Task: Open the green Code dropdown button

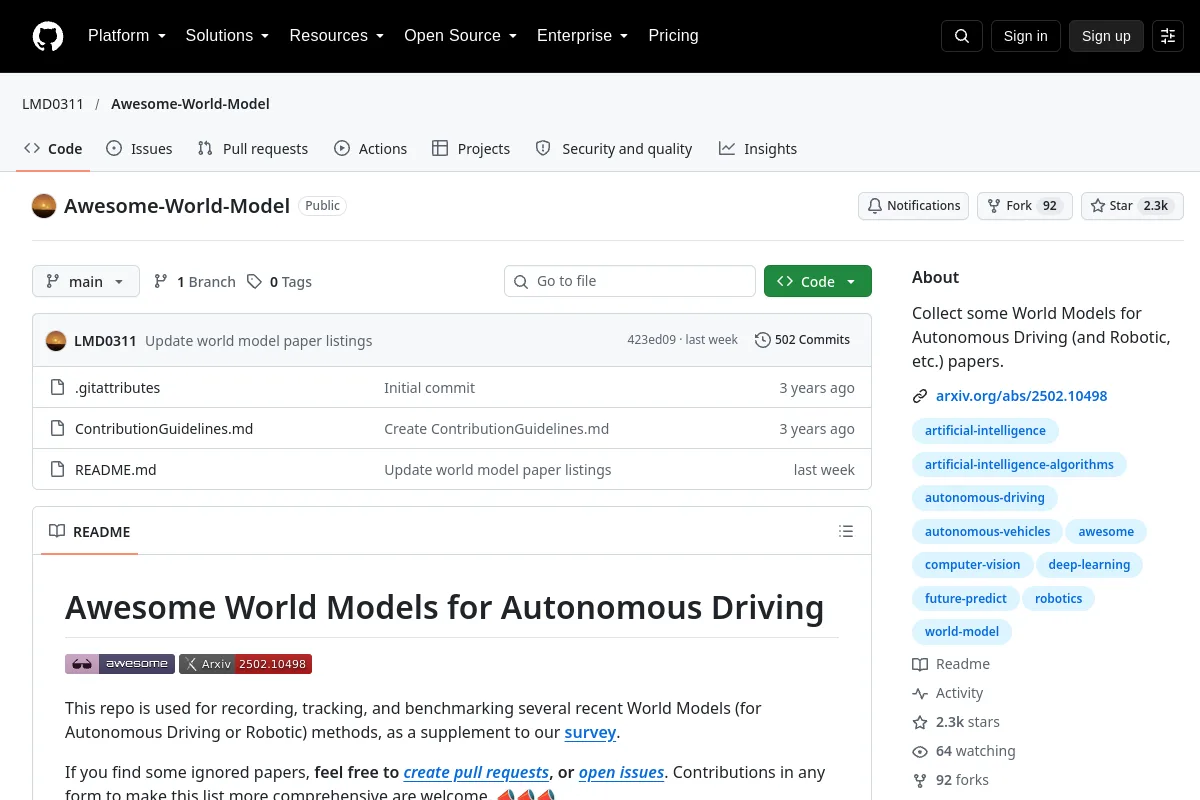Action: [x=818, y=282]
